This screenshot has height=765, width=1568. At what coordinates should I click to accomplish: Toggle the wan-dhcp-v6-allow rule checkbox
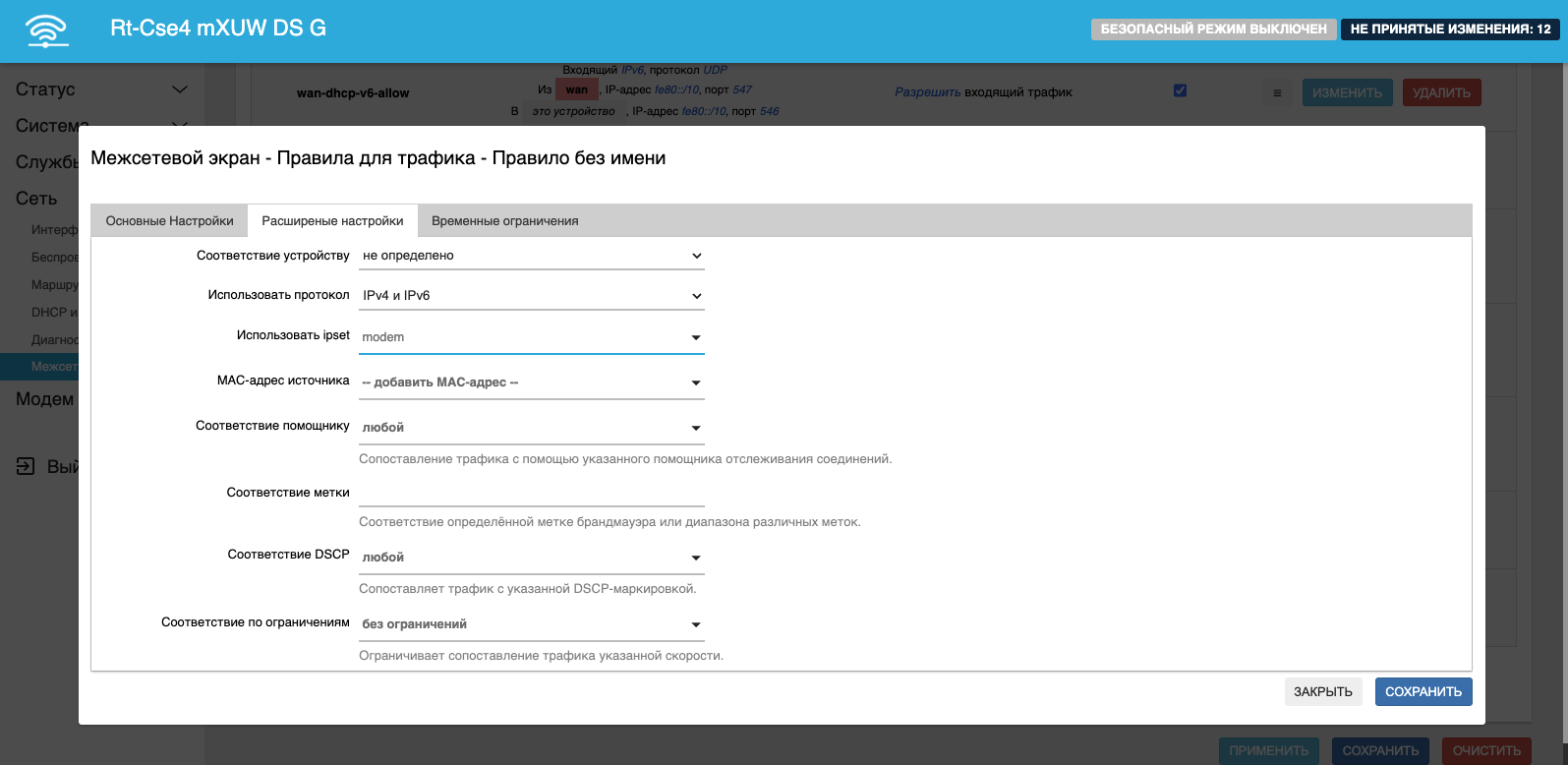(x=1180, y=90)
